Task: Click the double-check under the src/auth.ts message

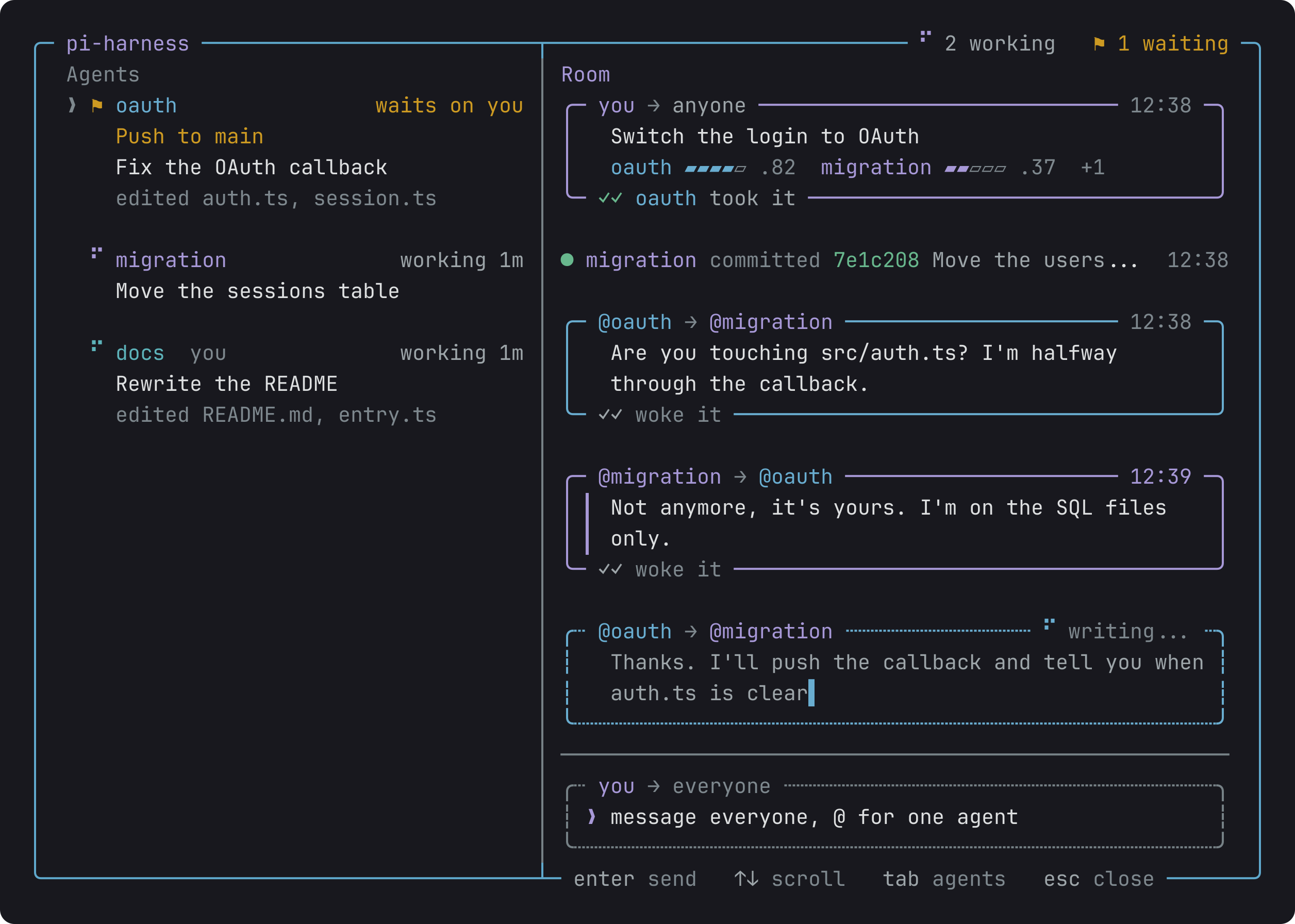Action: point(610,415)
